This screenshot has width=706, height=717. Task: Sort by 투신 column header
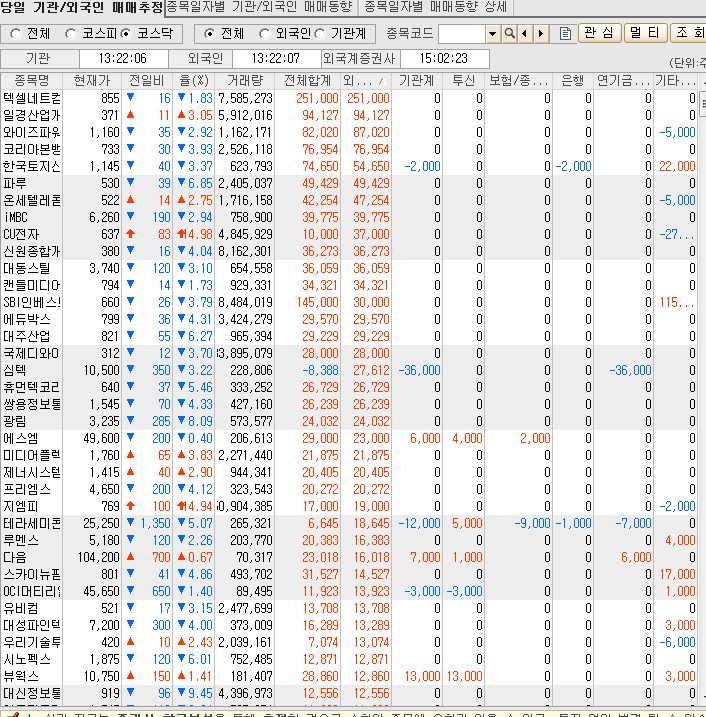click(x=463, y=80)
